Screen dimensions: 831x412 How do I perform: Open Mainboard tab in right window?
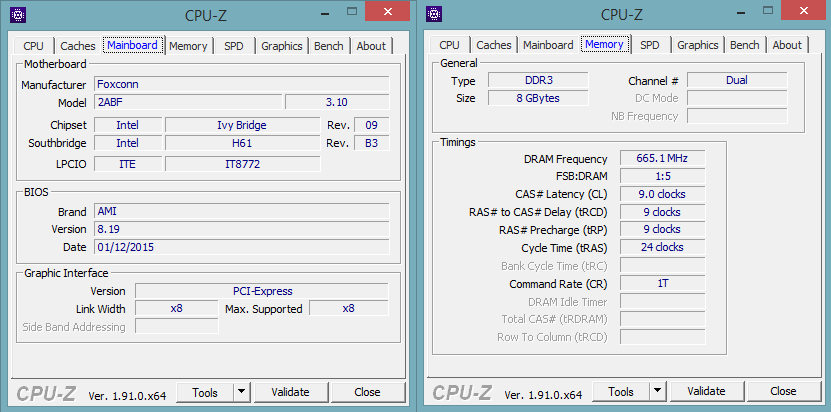pos(548,45)
